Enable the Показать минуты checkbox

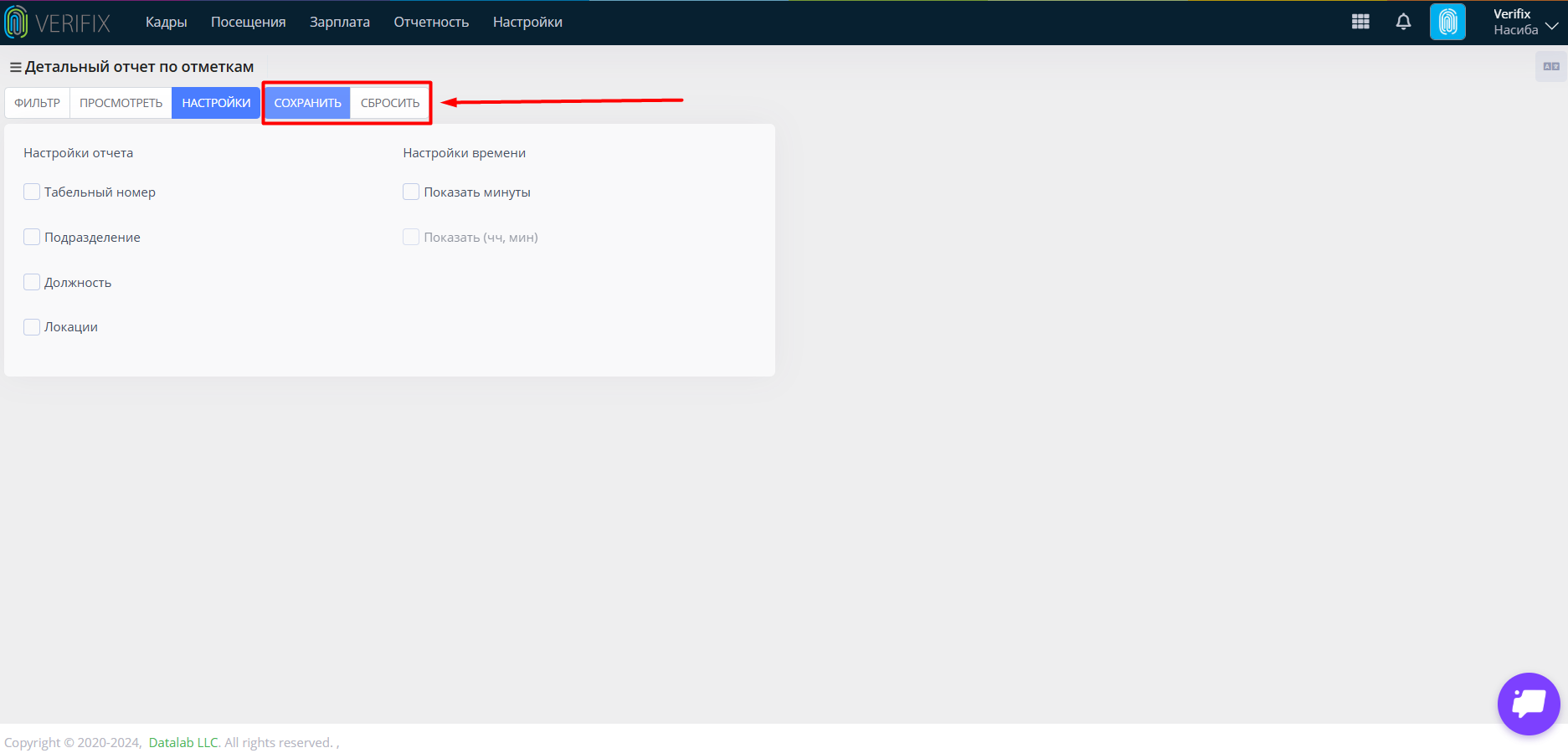[x=411, y=192]
